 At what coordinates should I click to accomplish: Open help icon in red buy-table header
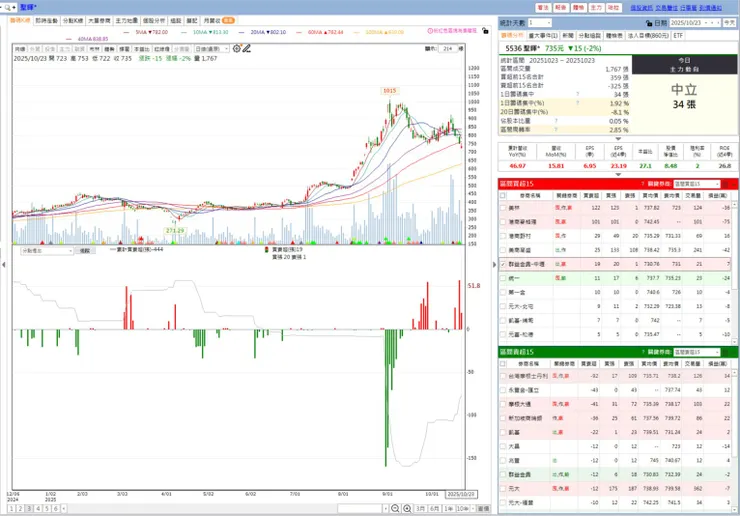click(643, 184)
